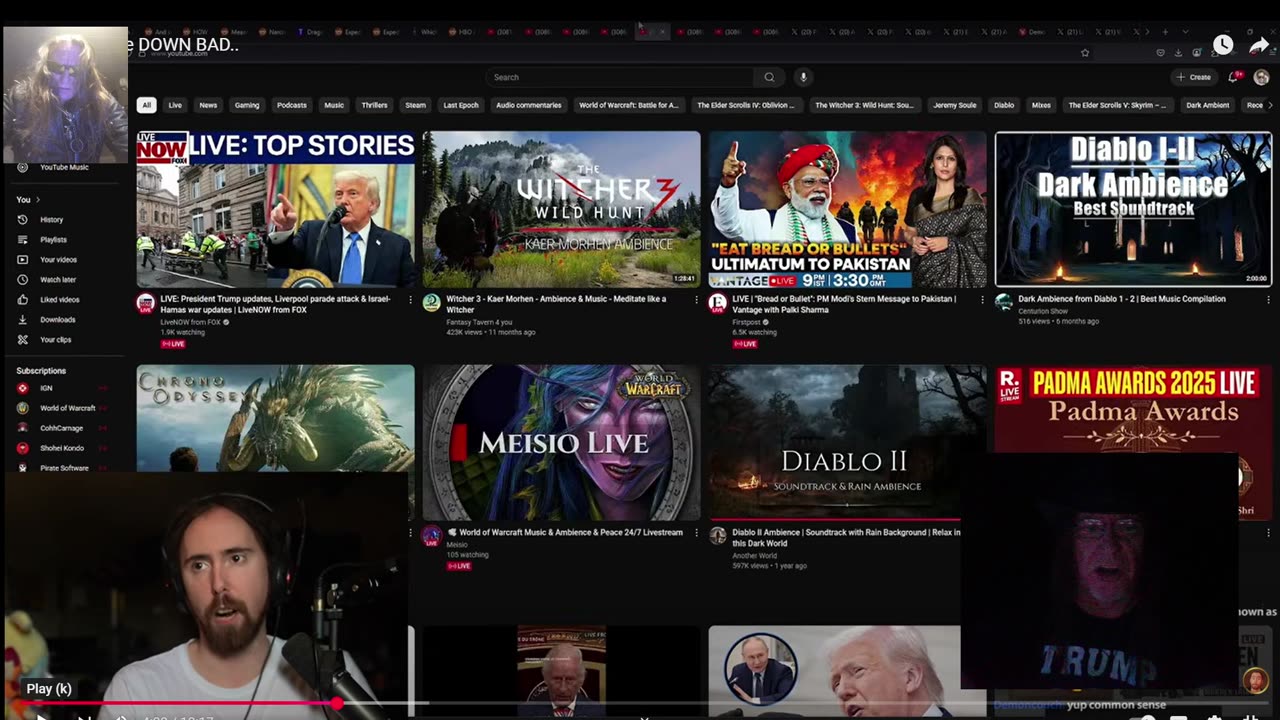This screenshot has width=1280, height=720.
Task: Open Playlists in the sidebar
Action: point(53,240)
